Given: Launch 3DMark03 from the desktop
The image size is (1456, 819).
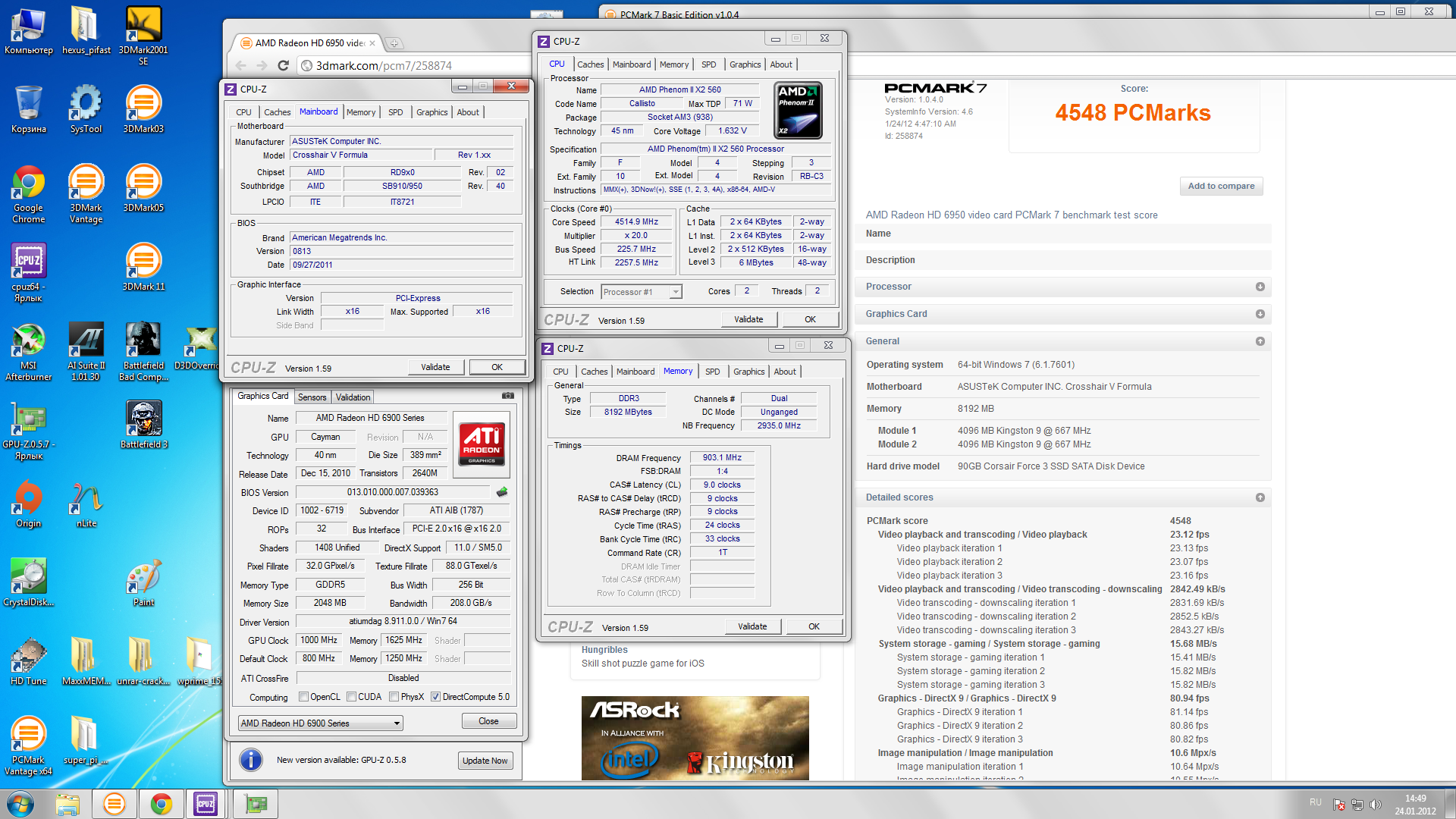Looking at the screenshot, I should pyautogui.click(x=143, y=110).
